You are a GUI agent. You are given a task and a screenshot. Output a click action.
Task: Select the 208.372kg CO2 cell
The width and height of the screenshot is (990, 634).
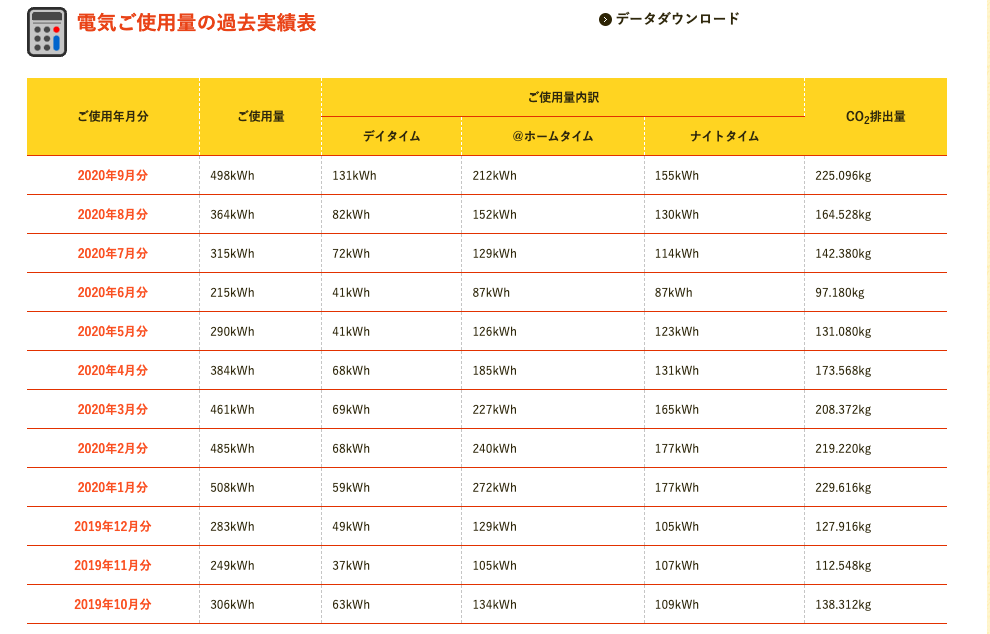point(876,410)
